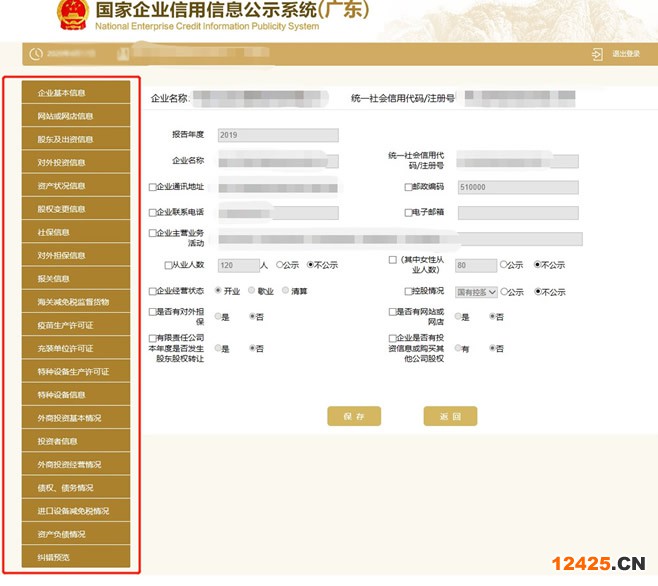Go to 疫苗生产许可证 section
This screenshot has height=586, width=658.
tap(76, 325)
